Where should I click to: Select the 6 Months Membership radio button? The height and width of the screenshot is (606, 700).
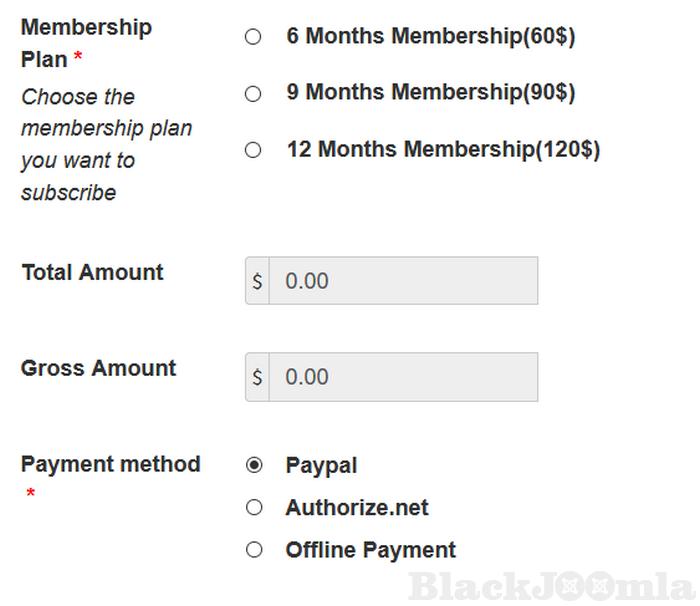click(x=253, y=37)
